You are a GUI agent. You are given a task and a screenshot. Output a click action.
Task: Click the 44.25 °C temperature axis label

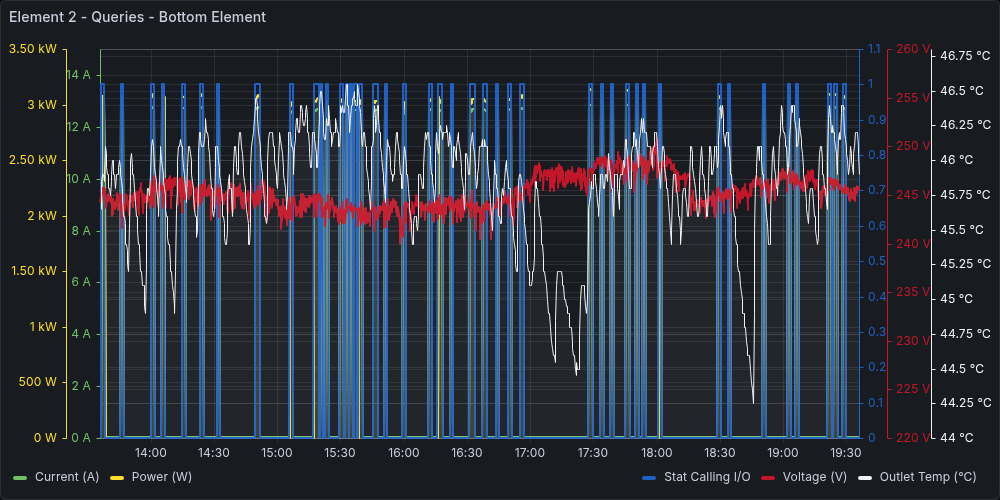[x=966, y=402]
